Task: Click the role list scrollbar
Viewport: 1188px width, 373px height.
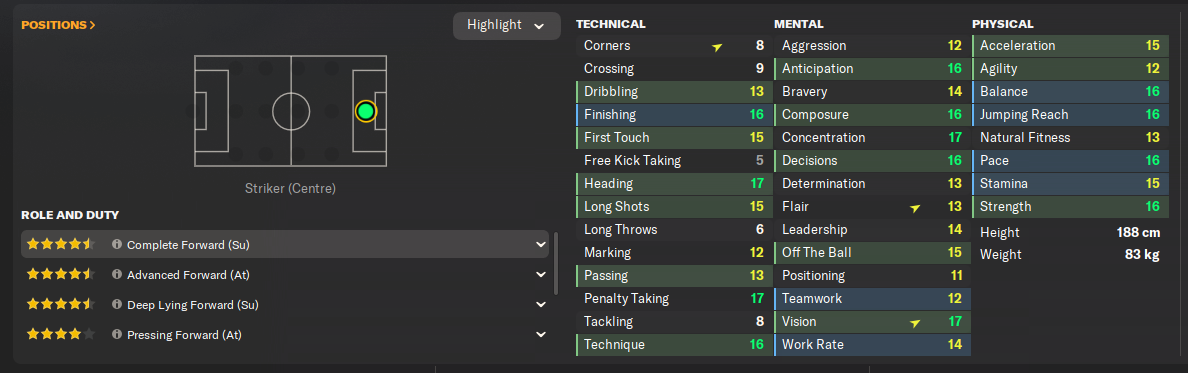Action: pos(556,264)
